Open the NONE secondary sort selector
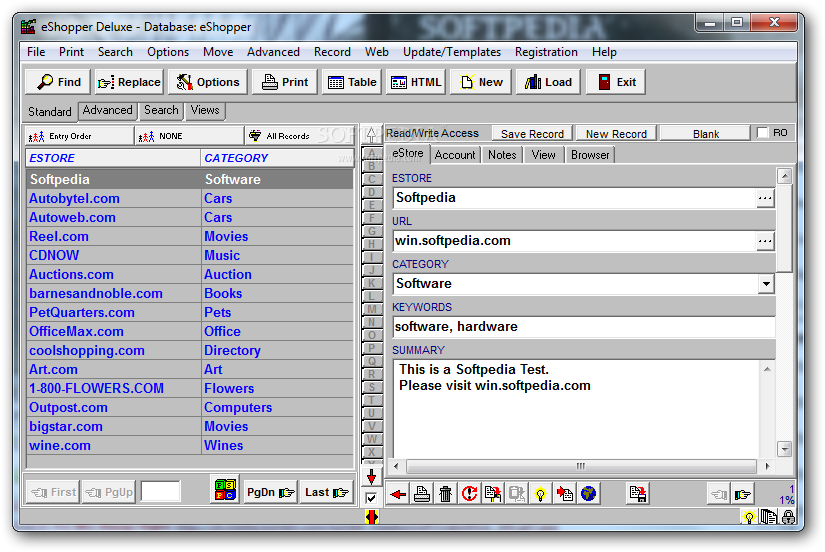The width and height of the screenshot is (825, 552). pyautogui.click(x=189, y=136)
